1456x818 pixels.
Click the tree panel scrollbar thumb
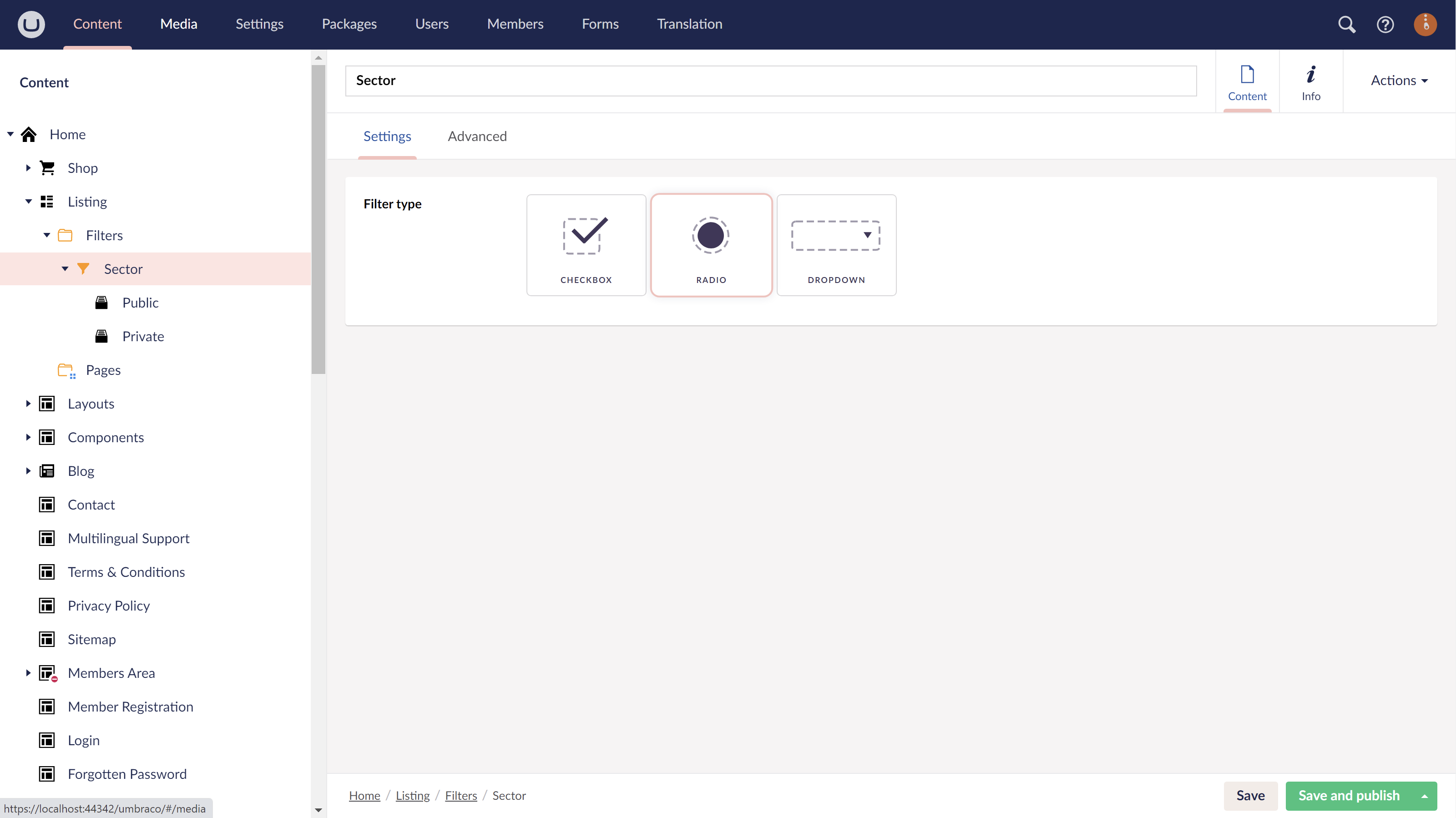click(318, 221)
